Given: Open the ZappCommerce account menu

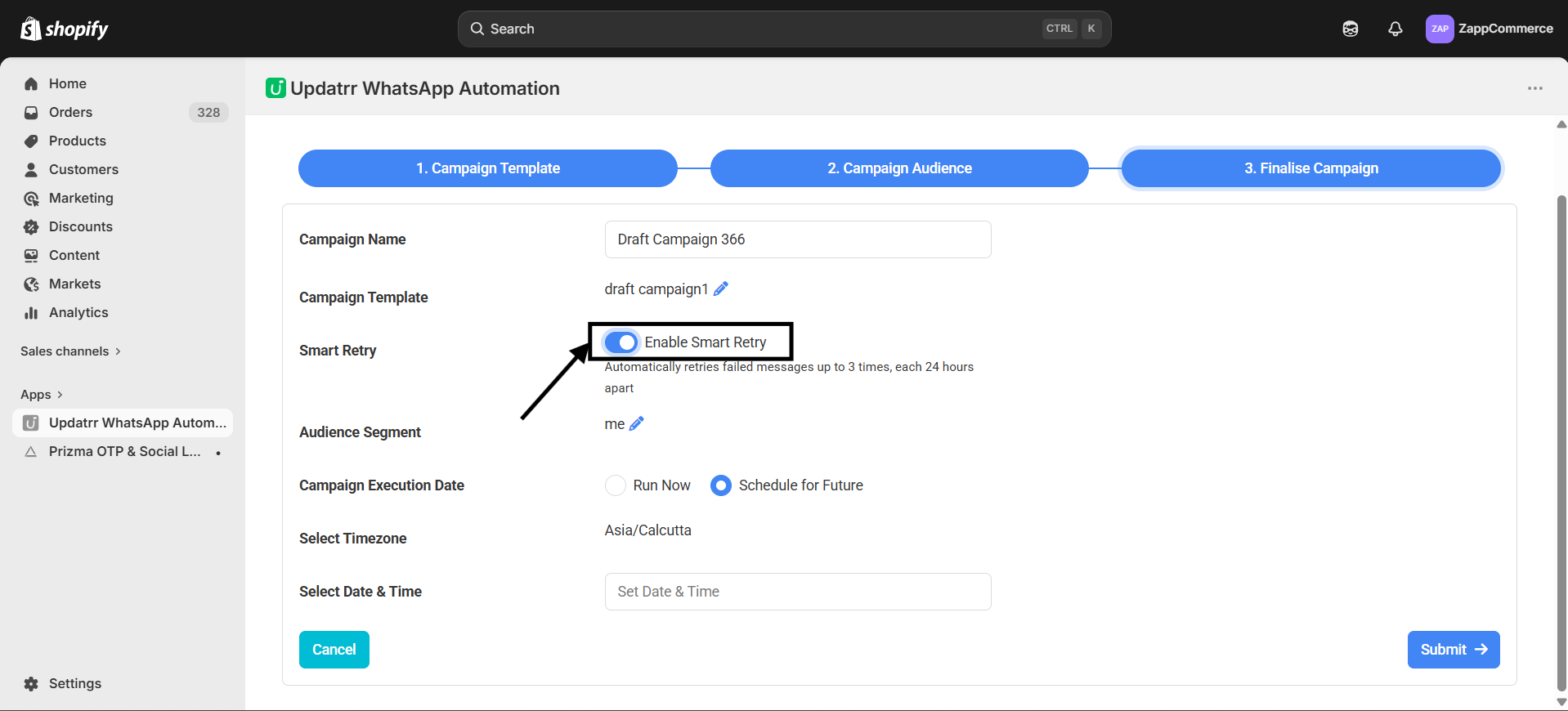Looking at the screenshot, I should [x=1489, y=29].
